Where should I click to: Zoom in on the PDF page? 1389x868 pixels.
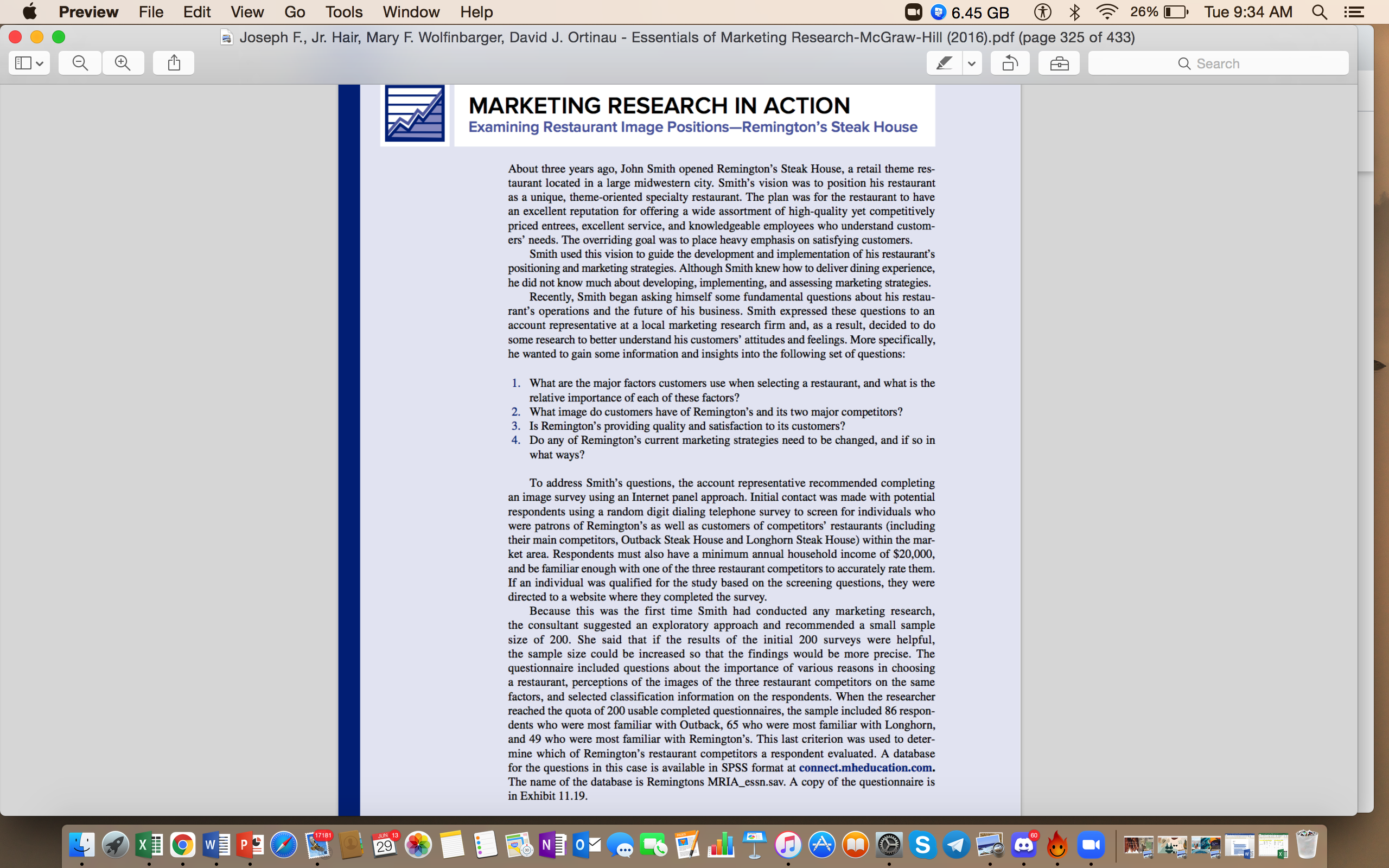point(123,63)
